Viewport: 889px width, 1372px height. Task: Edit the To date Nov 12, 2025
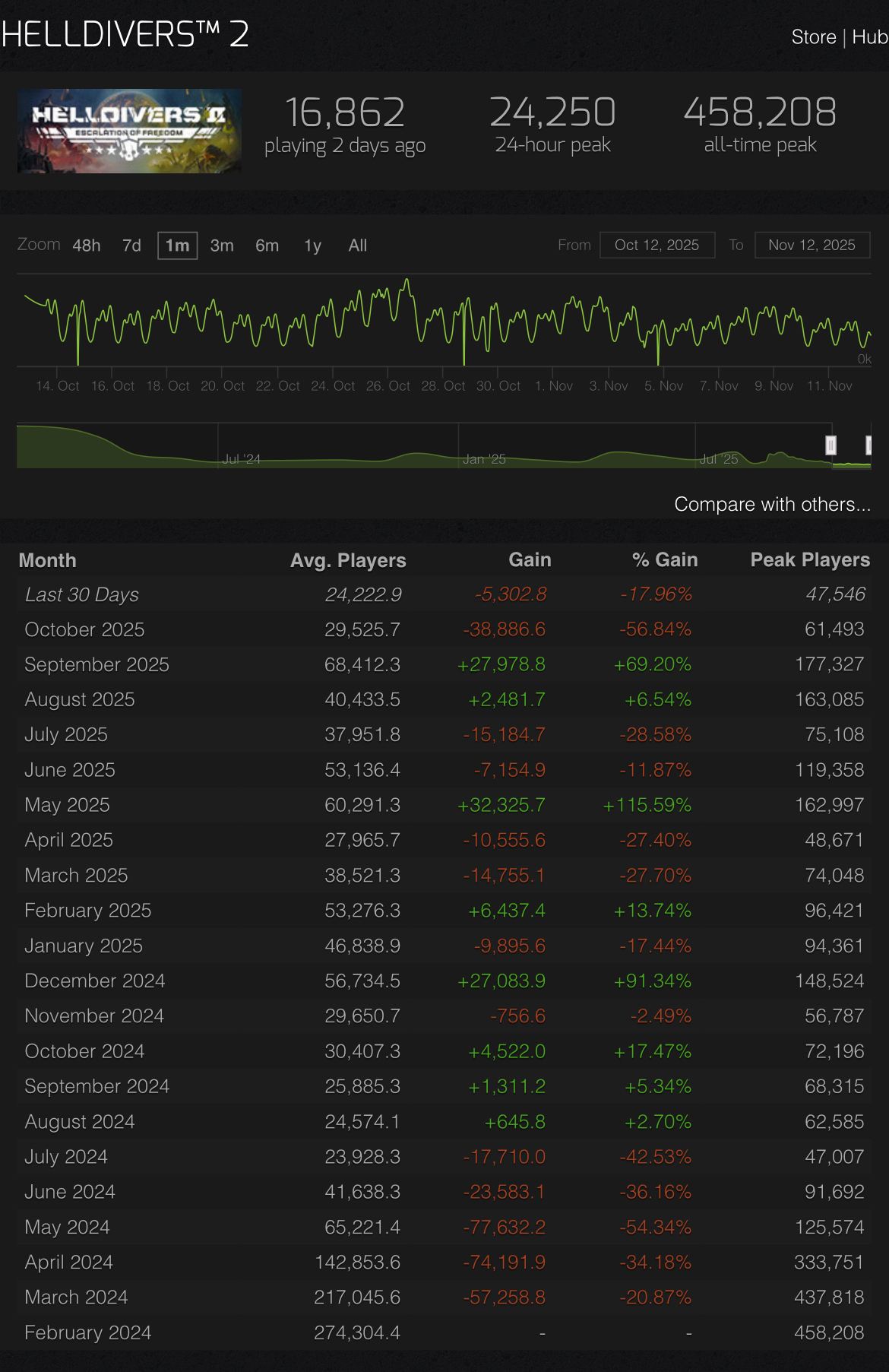812,245
